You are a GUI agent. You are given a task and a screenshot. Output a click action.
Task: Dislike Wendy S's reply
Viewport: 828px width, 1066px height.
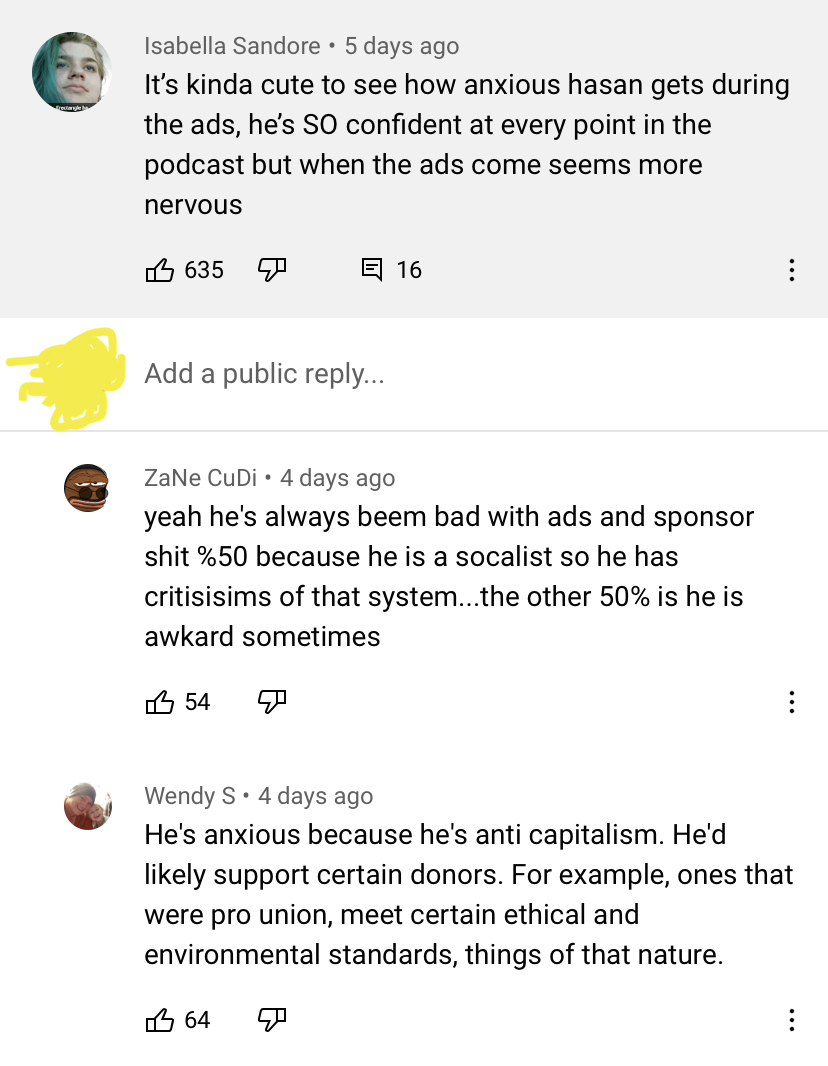click(272, 1020)
